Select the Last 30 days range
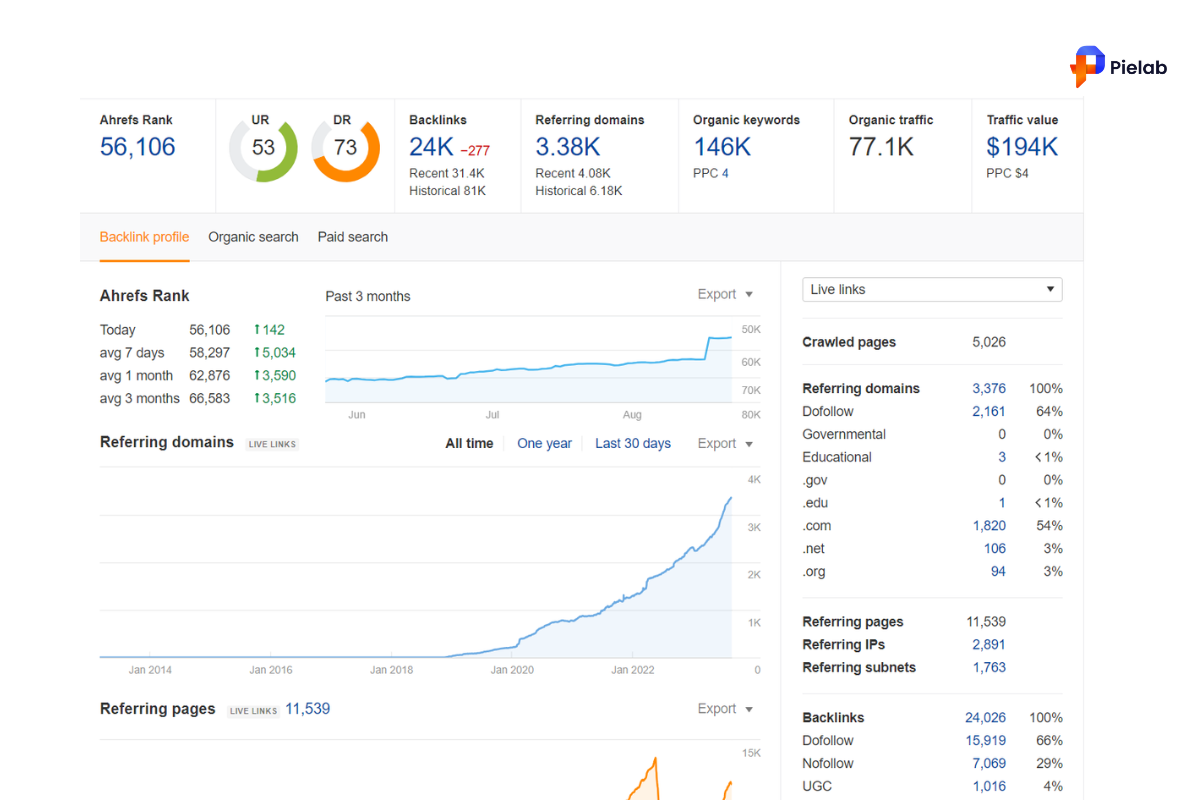Screen dimensions: 1200x800 (x=633, y=443)
